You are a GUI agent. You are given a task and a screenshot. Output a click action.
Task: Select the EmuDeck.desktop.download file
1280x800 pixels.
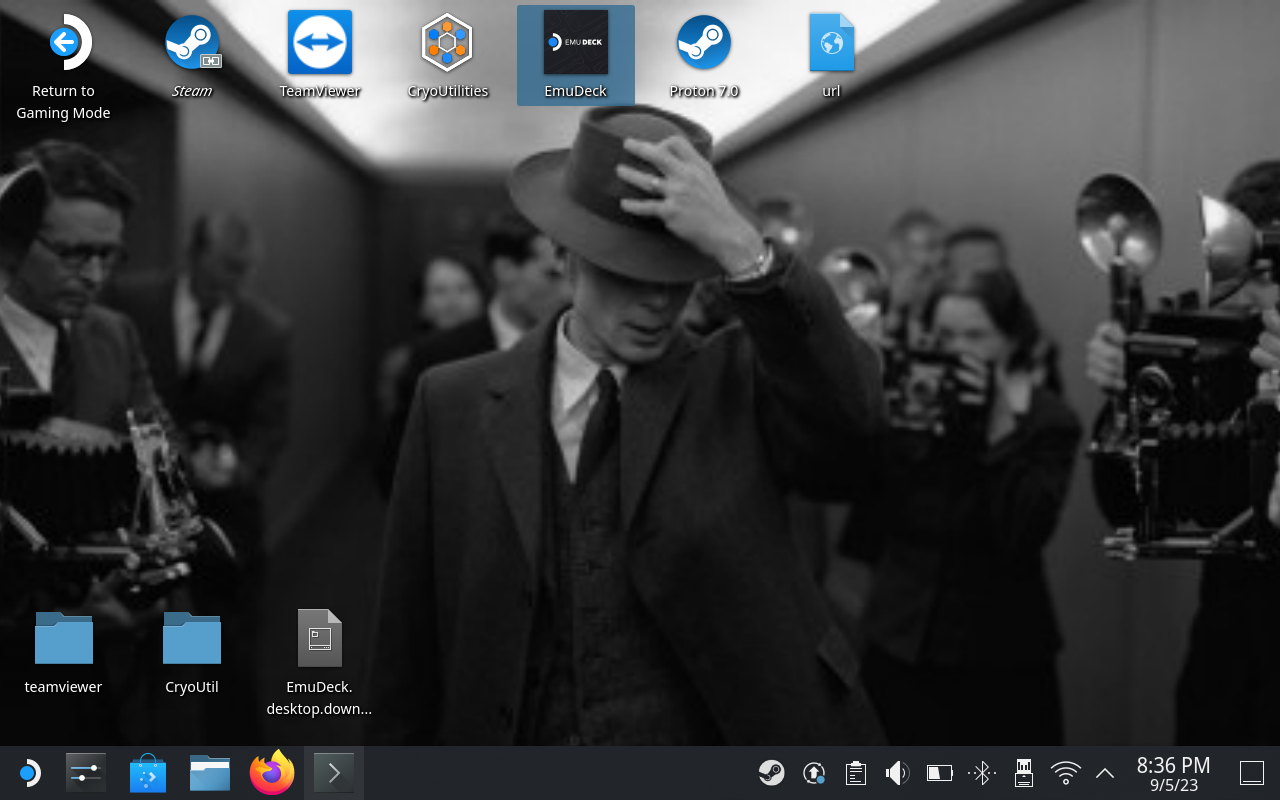(x=320, y=640)
